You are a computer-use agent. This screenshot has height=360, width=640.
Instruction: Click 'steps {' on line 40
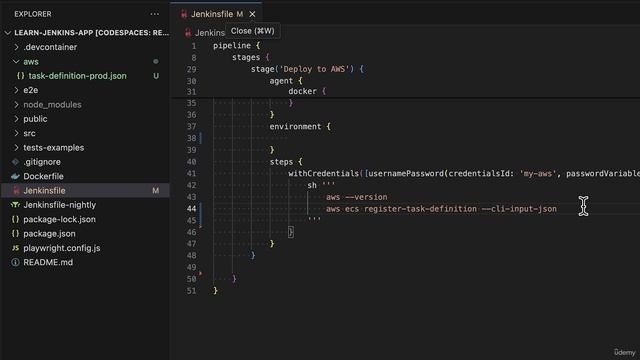pos(286,162)
